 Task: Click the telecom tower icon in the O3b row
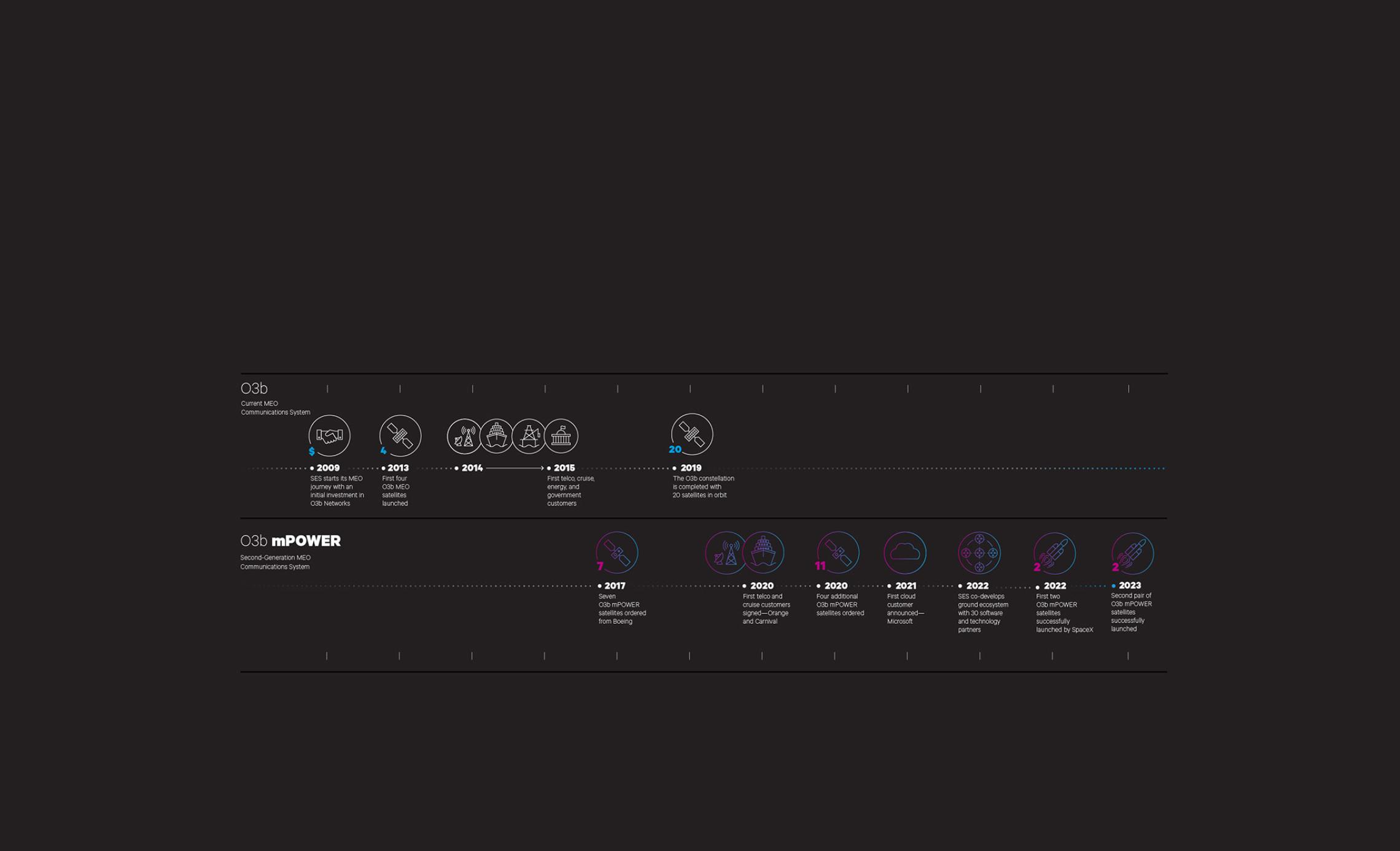pos(464,437)
